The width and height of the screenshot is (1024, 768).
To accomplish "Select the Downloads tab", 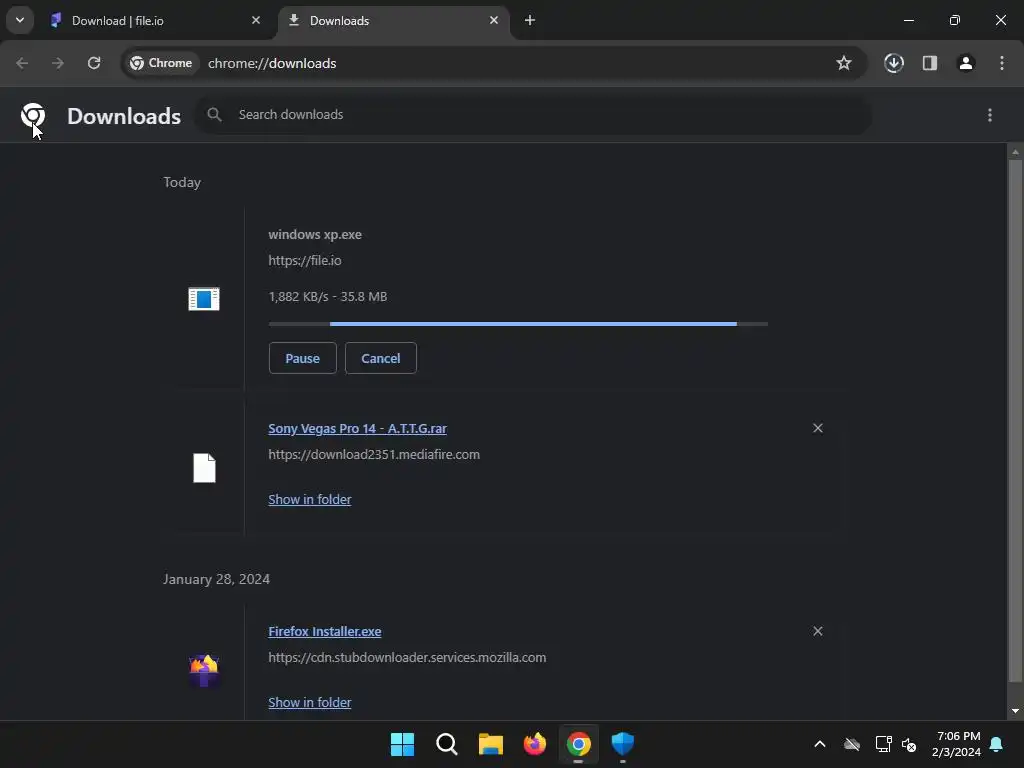I will pos(394,20).
